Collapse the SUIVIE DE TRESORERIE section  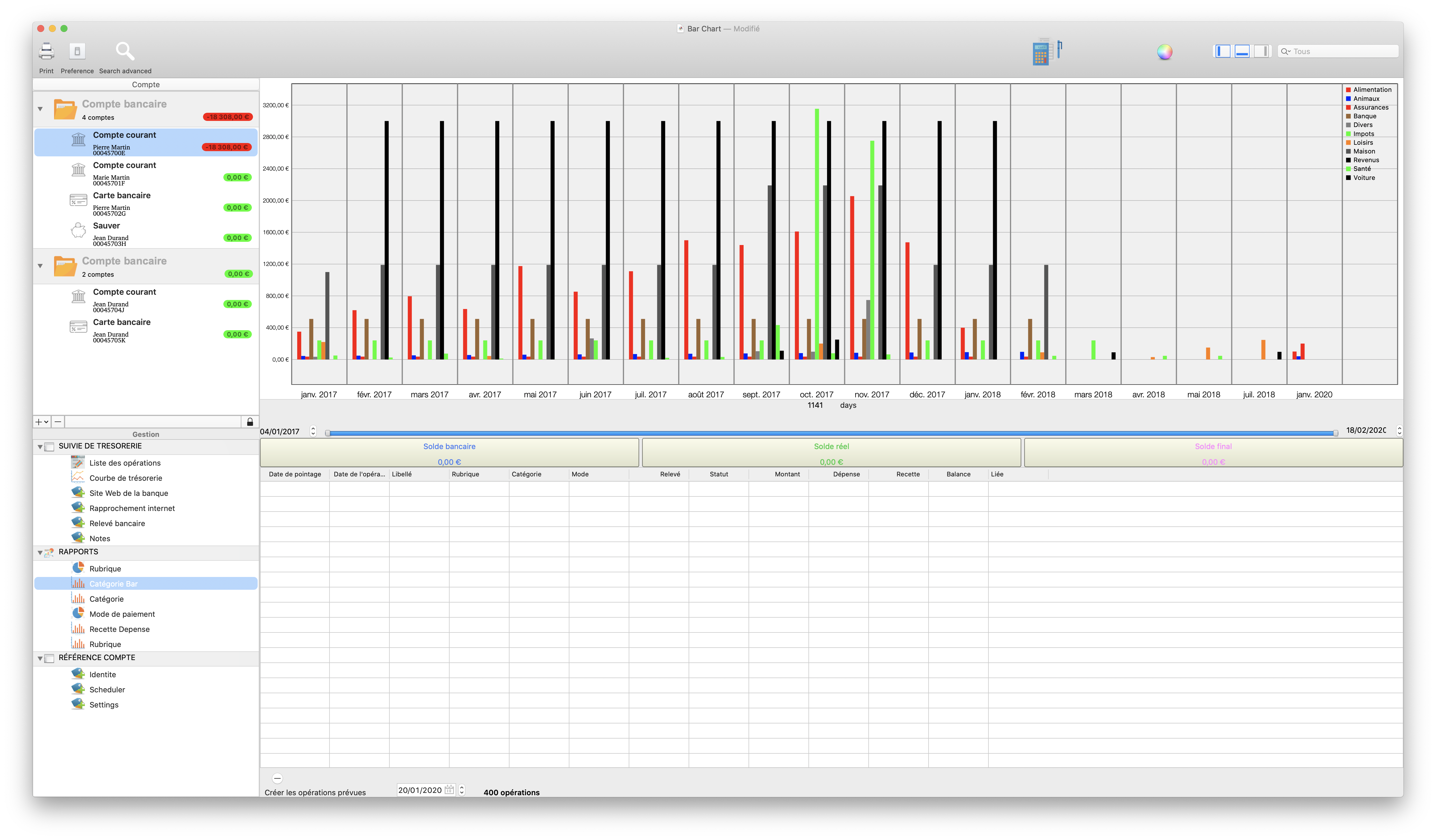(x=40, y=447)
